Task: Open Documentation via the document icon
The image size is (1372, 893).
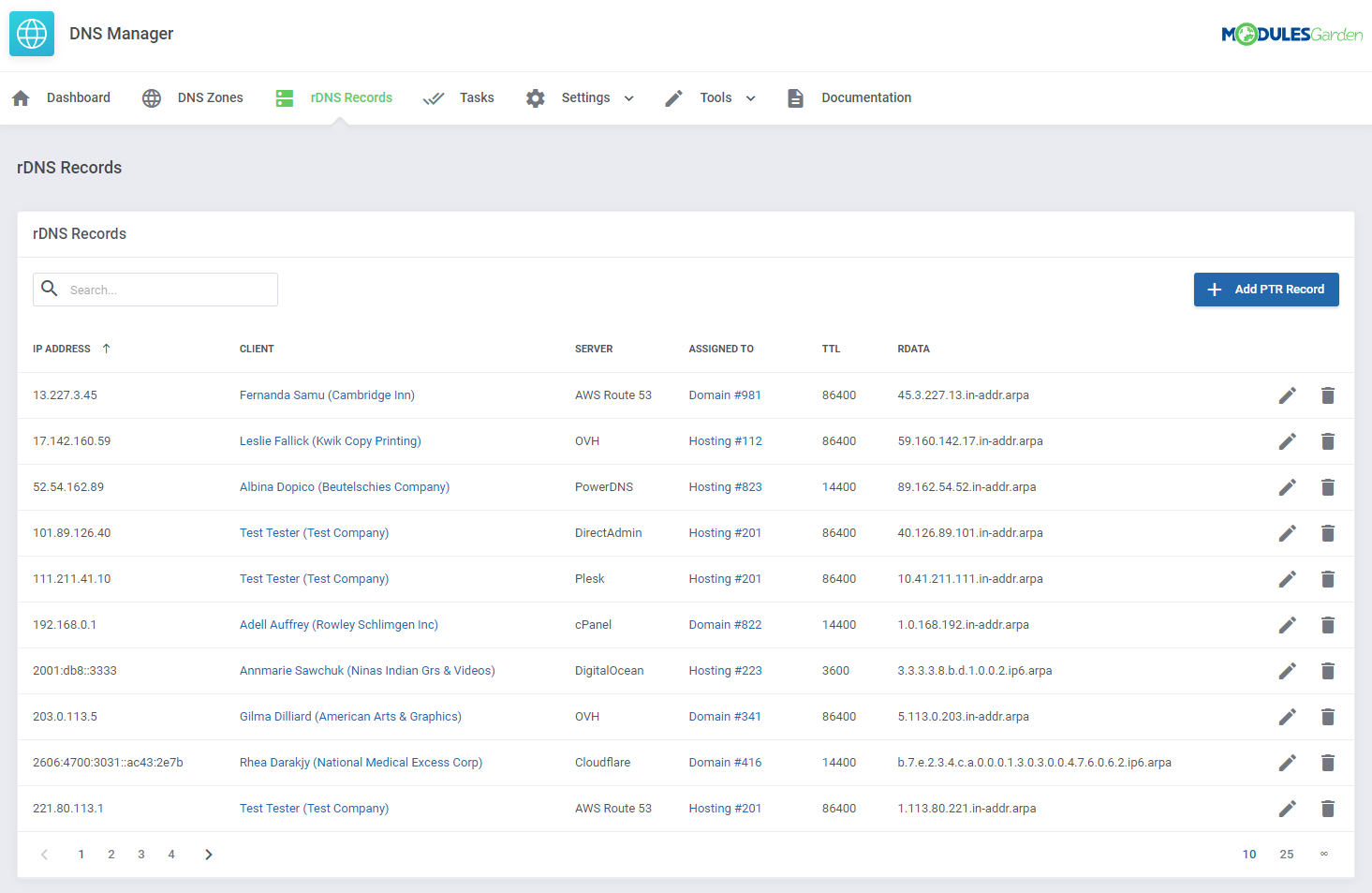Action: point(795,97)
